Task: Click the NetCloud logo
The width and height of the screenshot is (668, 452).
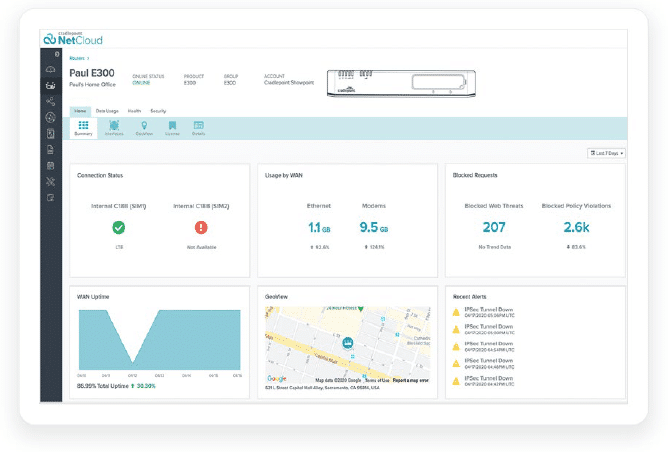Action: pyautogui.click(x=73, y=39)
